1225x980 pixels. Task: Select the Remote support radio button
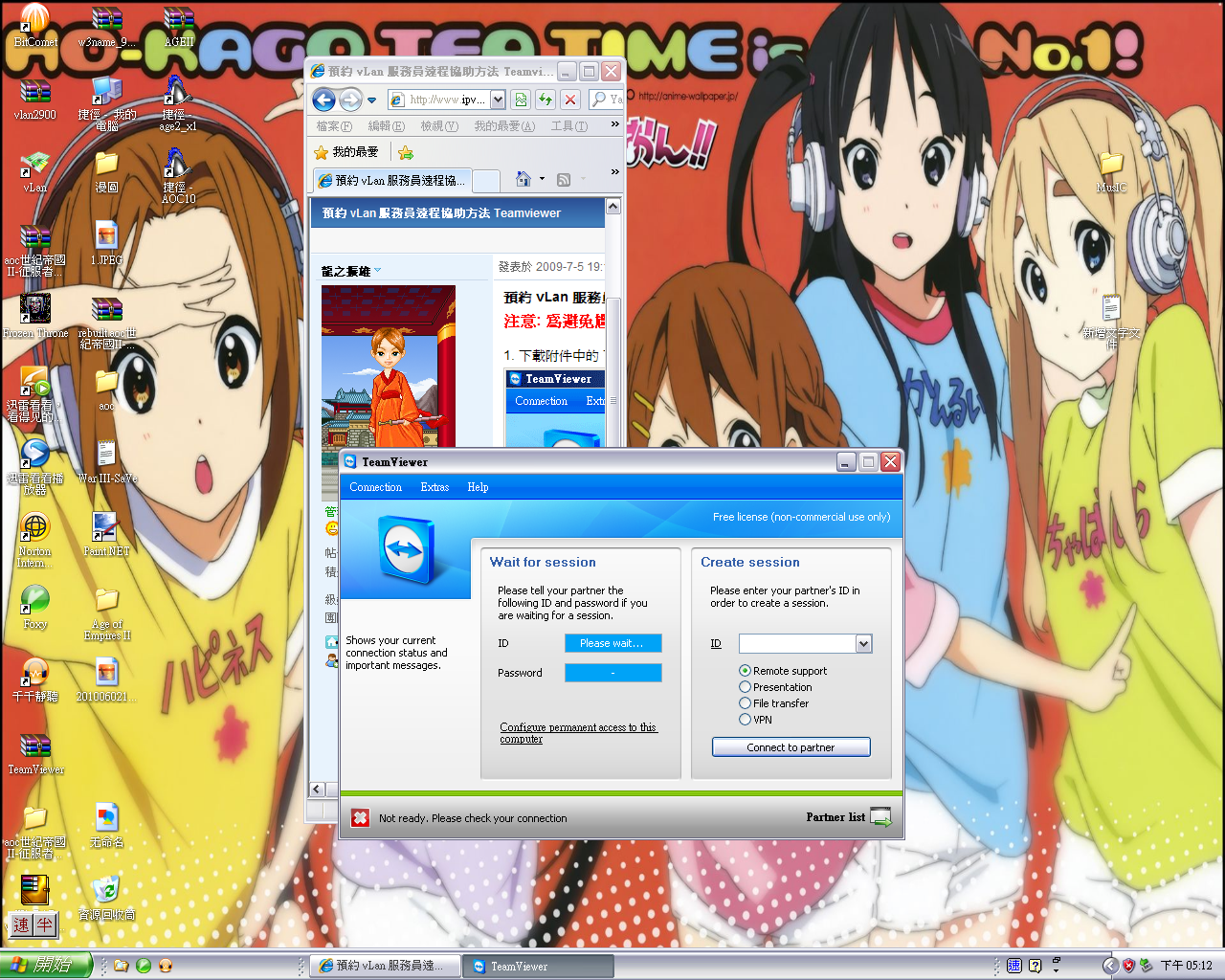pyautogui.click(x=745, y=671)
